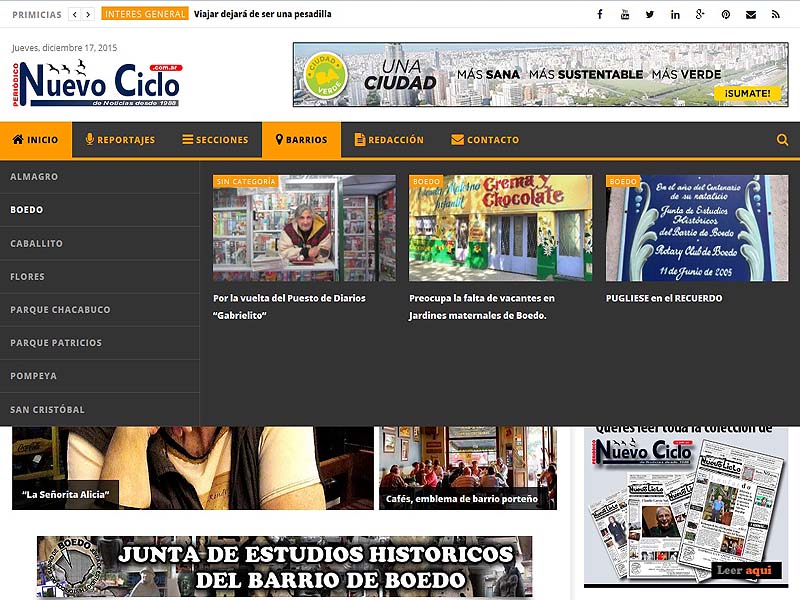Open the Crema y Chocolate article thumbnail

point(501,228)
